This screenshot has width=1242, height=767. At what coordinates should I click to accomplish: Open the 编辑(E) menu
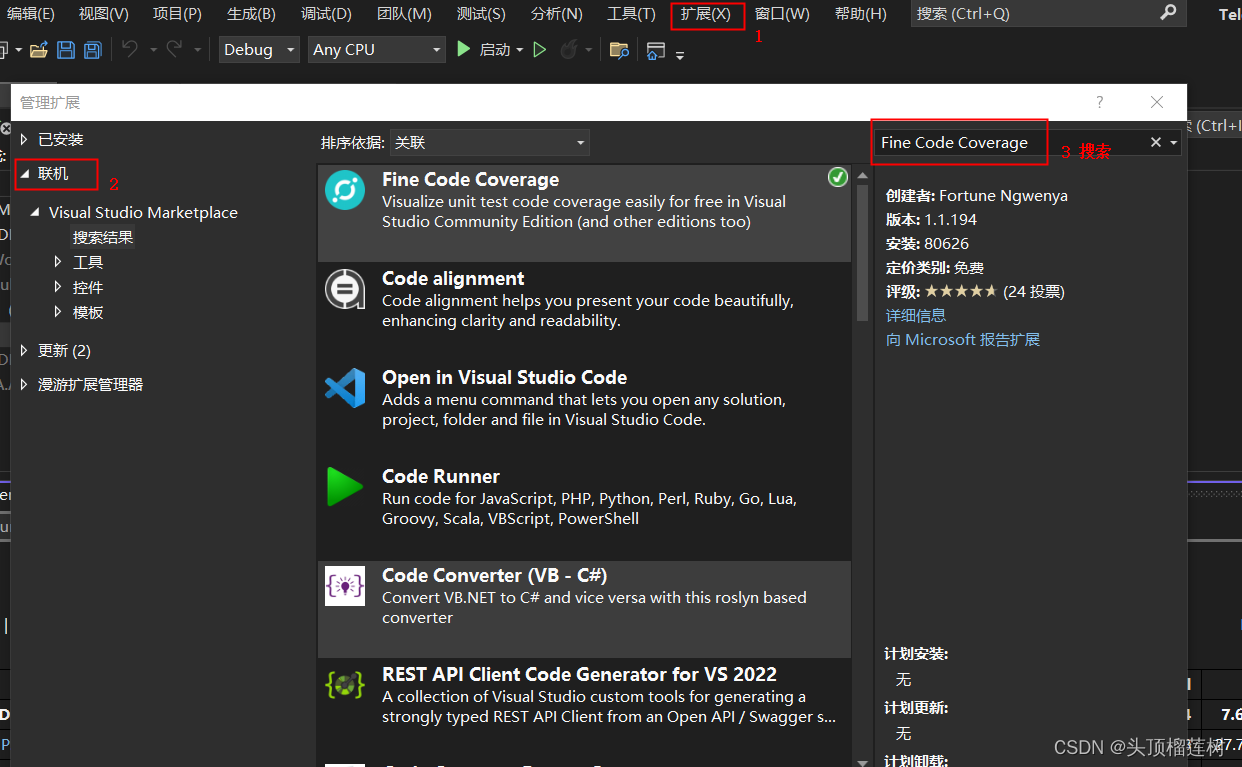(31, 14)
